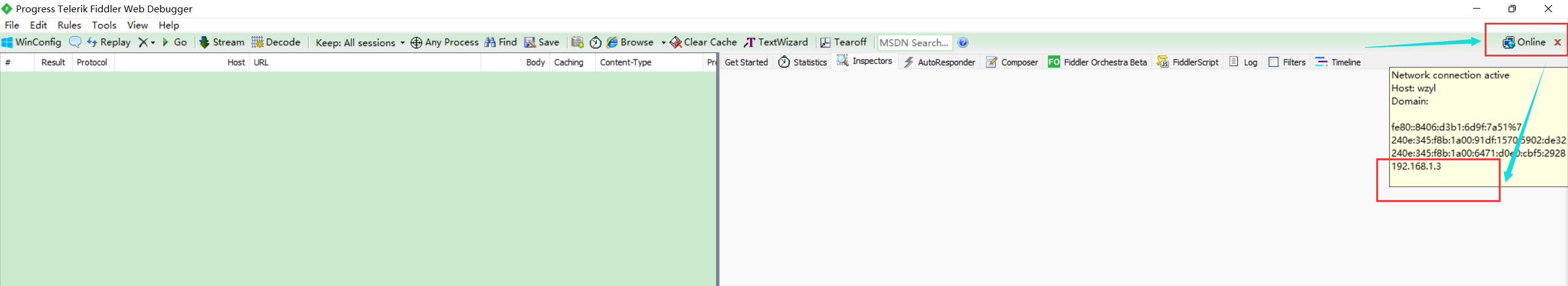Click the comment speech bubble icon

pyautogui.click(x=75, y=42)
